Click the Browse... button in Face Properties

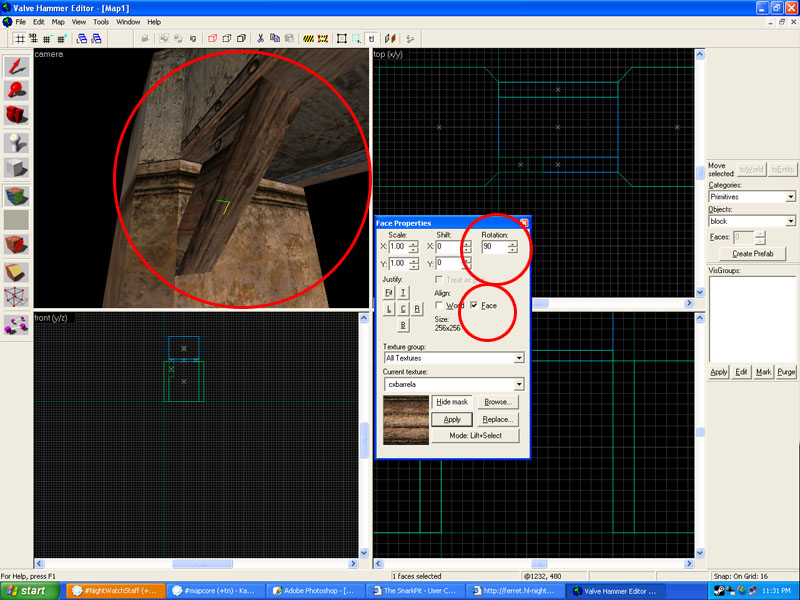[x=499, y=401]
